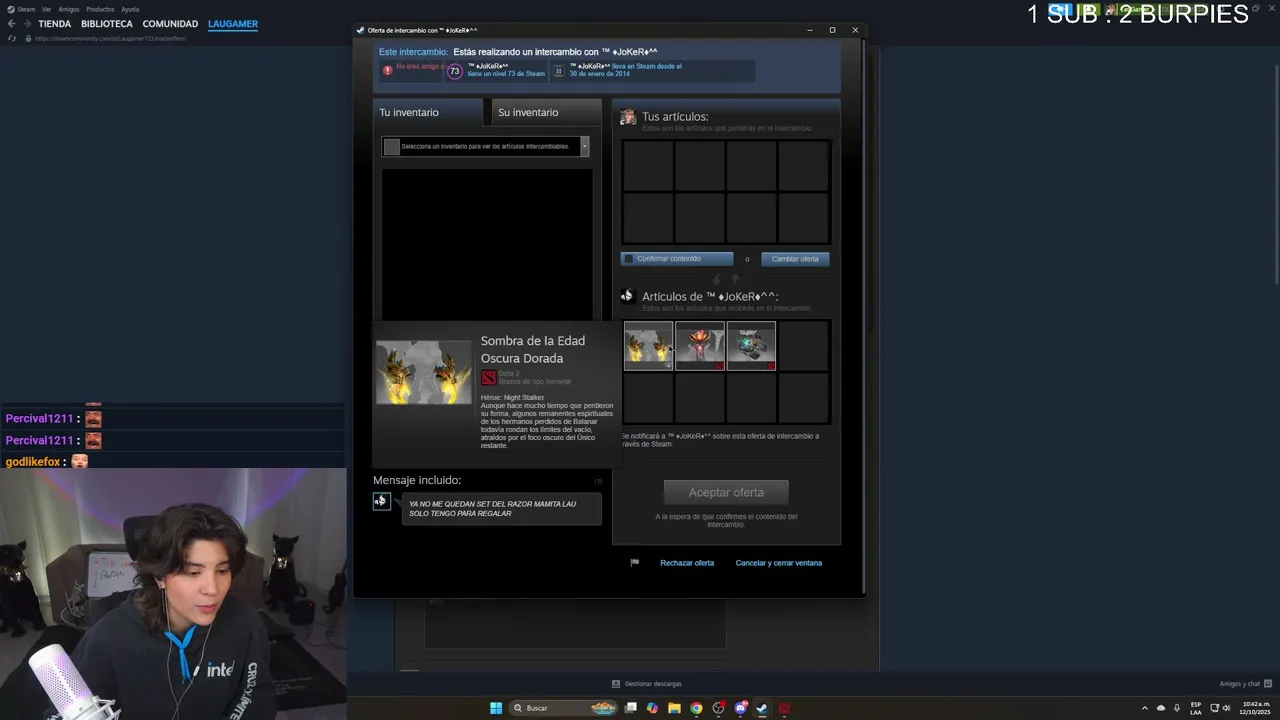Switch to the Tu inventario tab
This screenshot has width=1280, height=720.
click(x=427, y=112)
